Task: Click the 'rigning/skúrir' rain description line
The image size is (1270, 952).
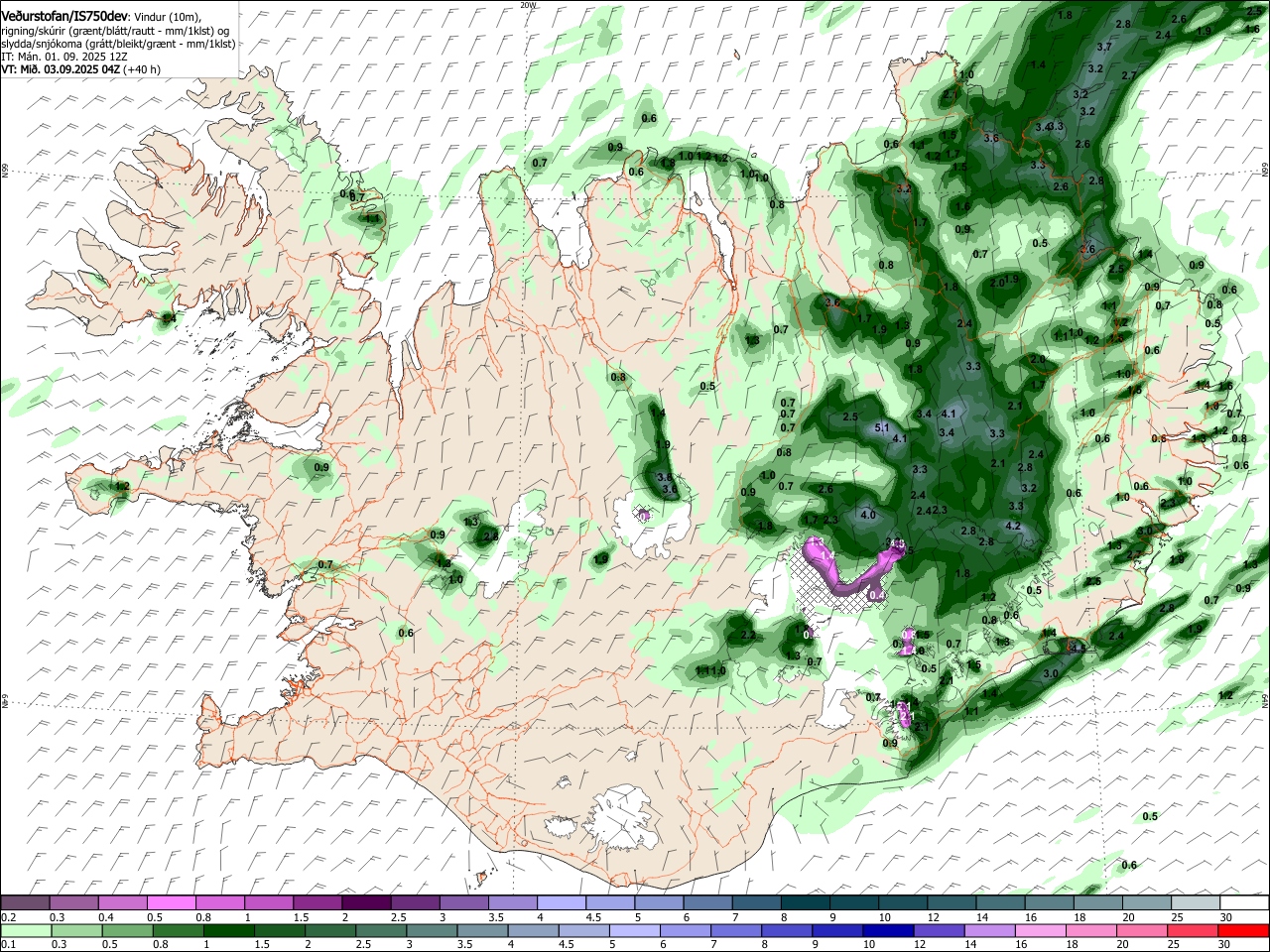Action: [x=117, y=31]
